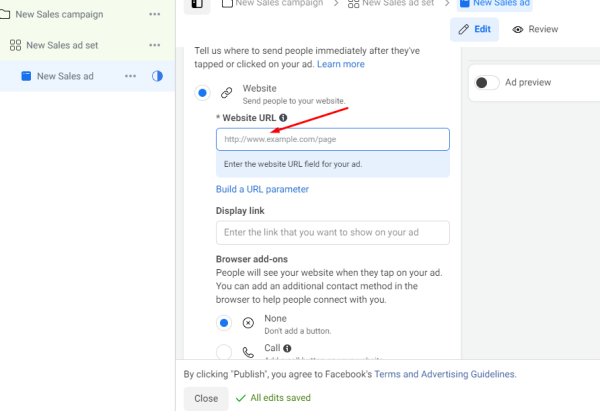
Task: Enable the Ad preview toggle
Action: [487, 82]
